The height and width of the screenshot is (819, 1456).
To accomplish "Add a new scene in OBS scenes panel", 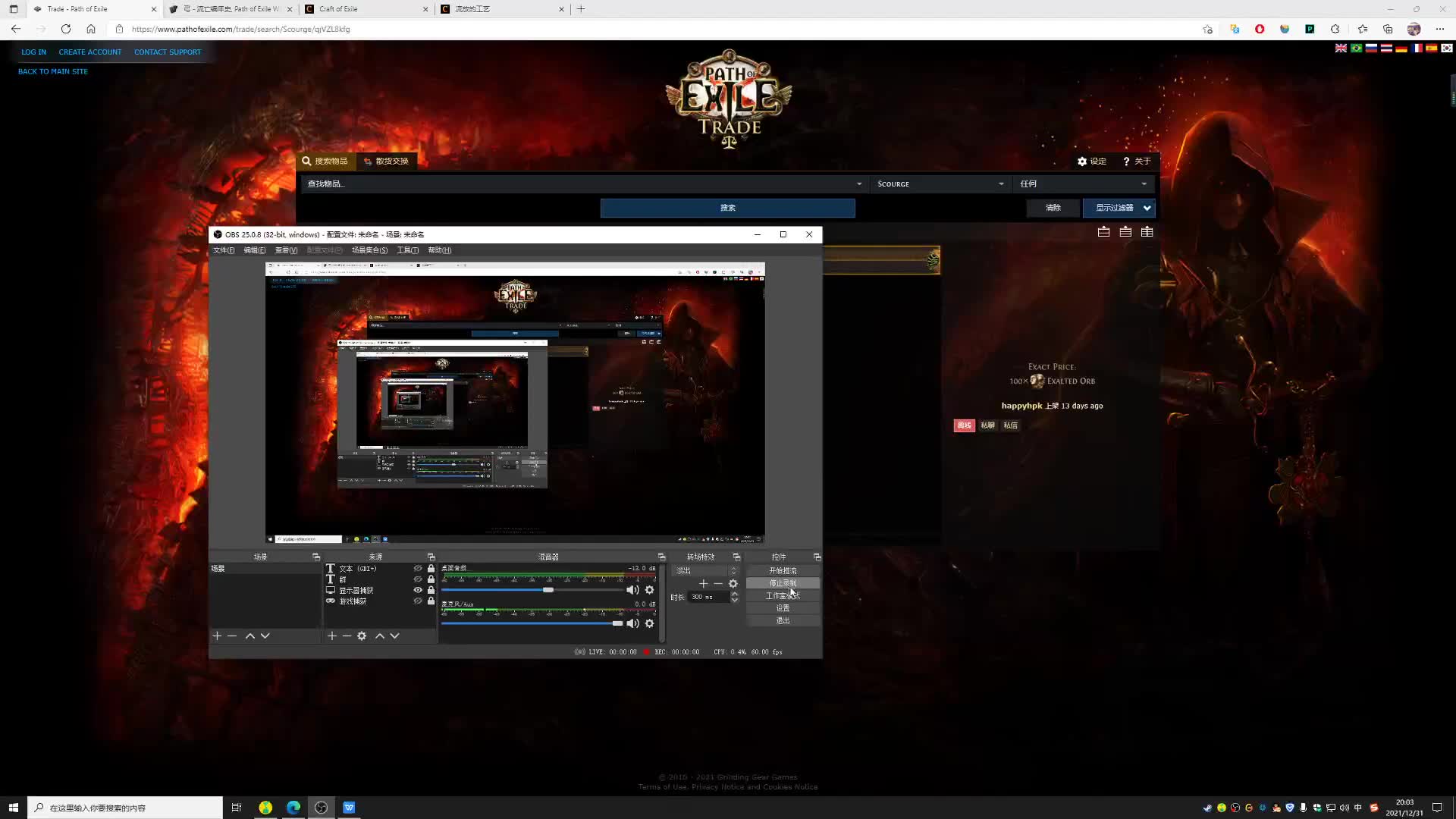I will click(217, 635).
